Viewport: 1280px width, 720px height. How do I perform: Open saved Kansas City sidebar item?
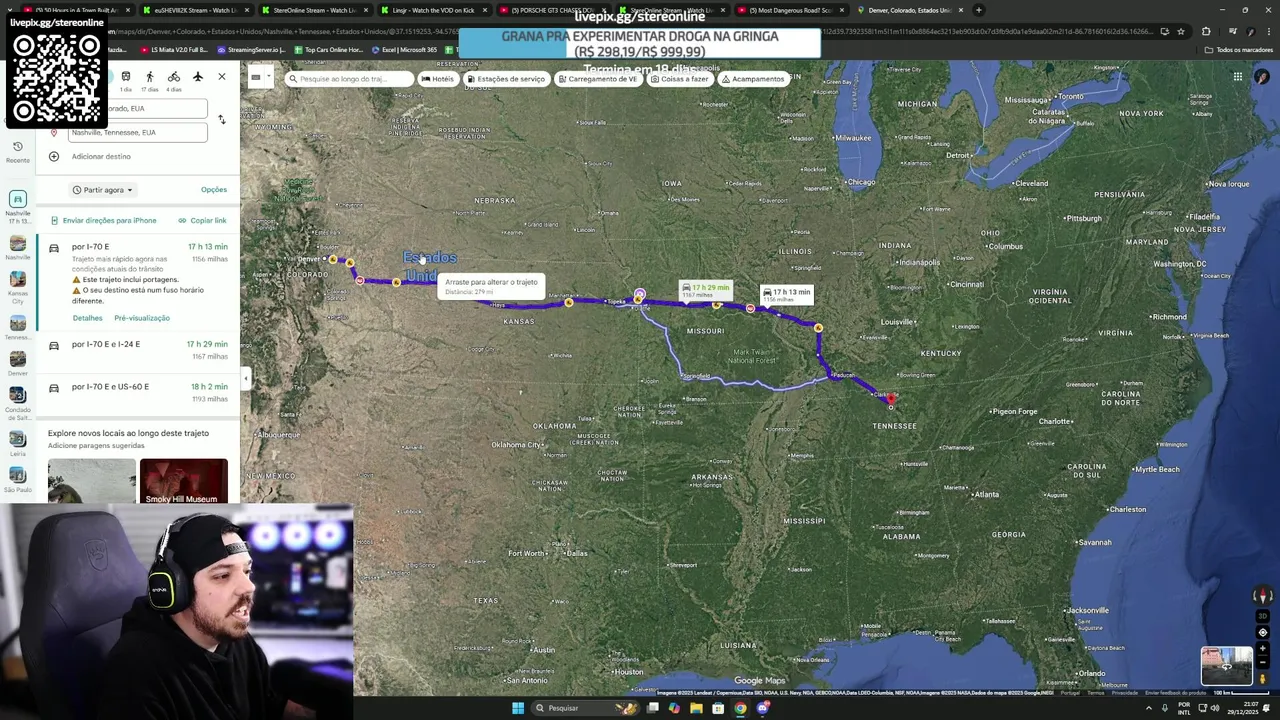(18, 289)
